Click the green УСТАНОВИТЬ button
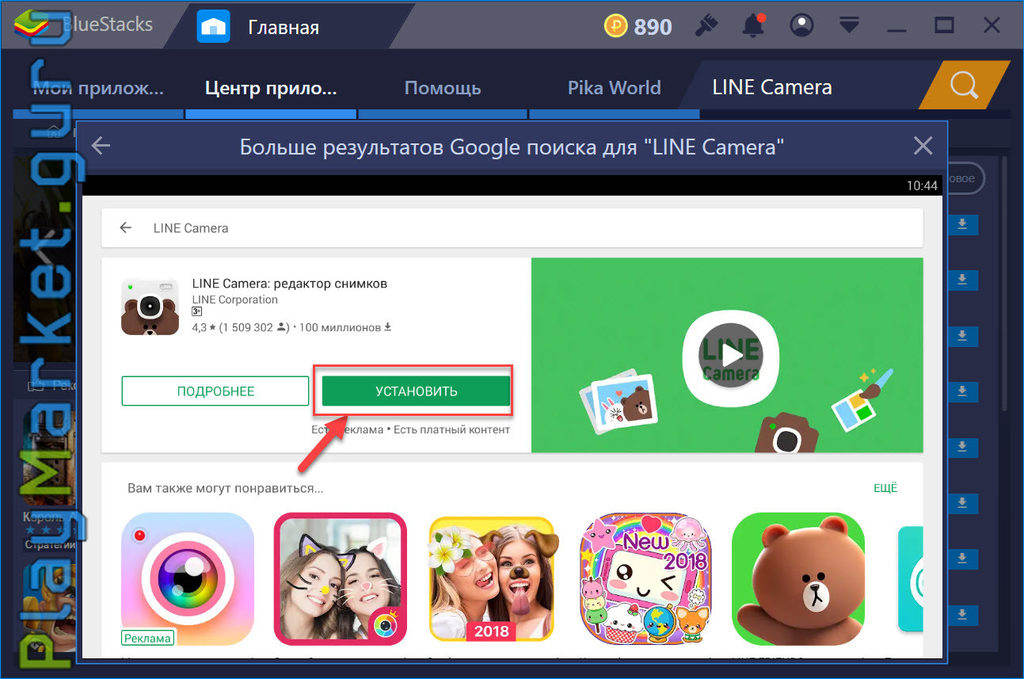Screen dimensions: 1024x679 tap(416, 391)
